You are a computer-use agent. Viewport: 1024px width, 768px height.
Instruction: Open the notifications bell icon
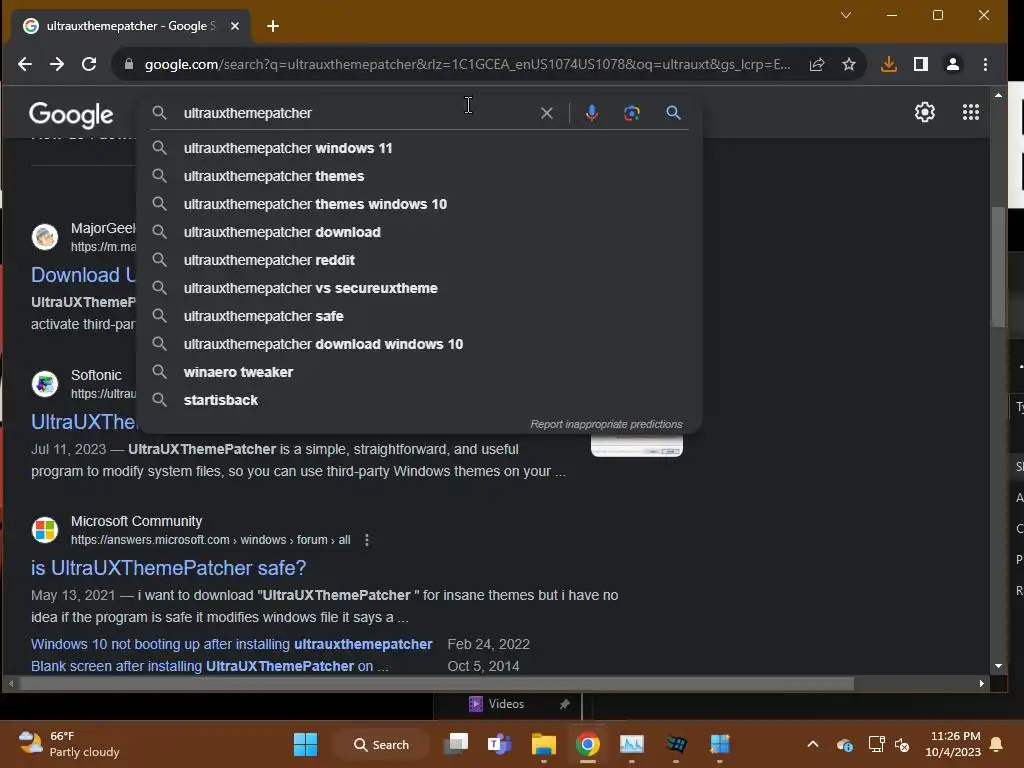[x=997, y=744]
